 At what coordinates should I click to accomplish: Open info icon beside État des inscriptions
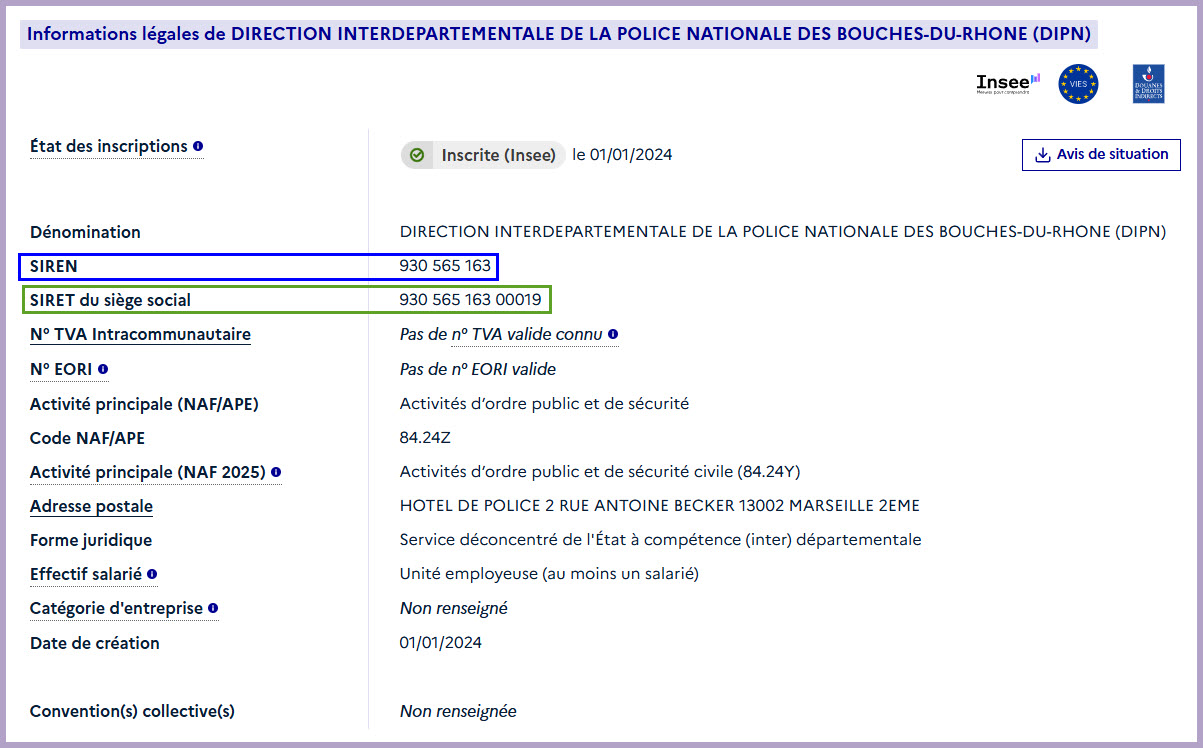tap(198, 147)
